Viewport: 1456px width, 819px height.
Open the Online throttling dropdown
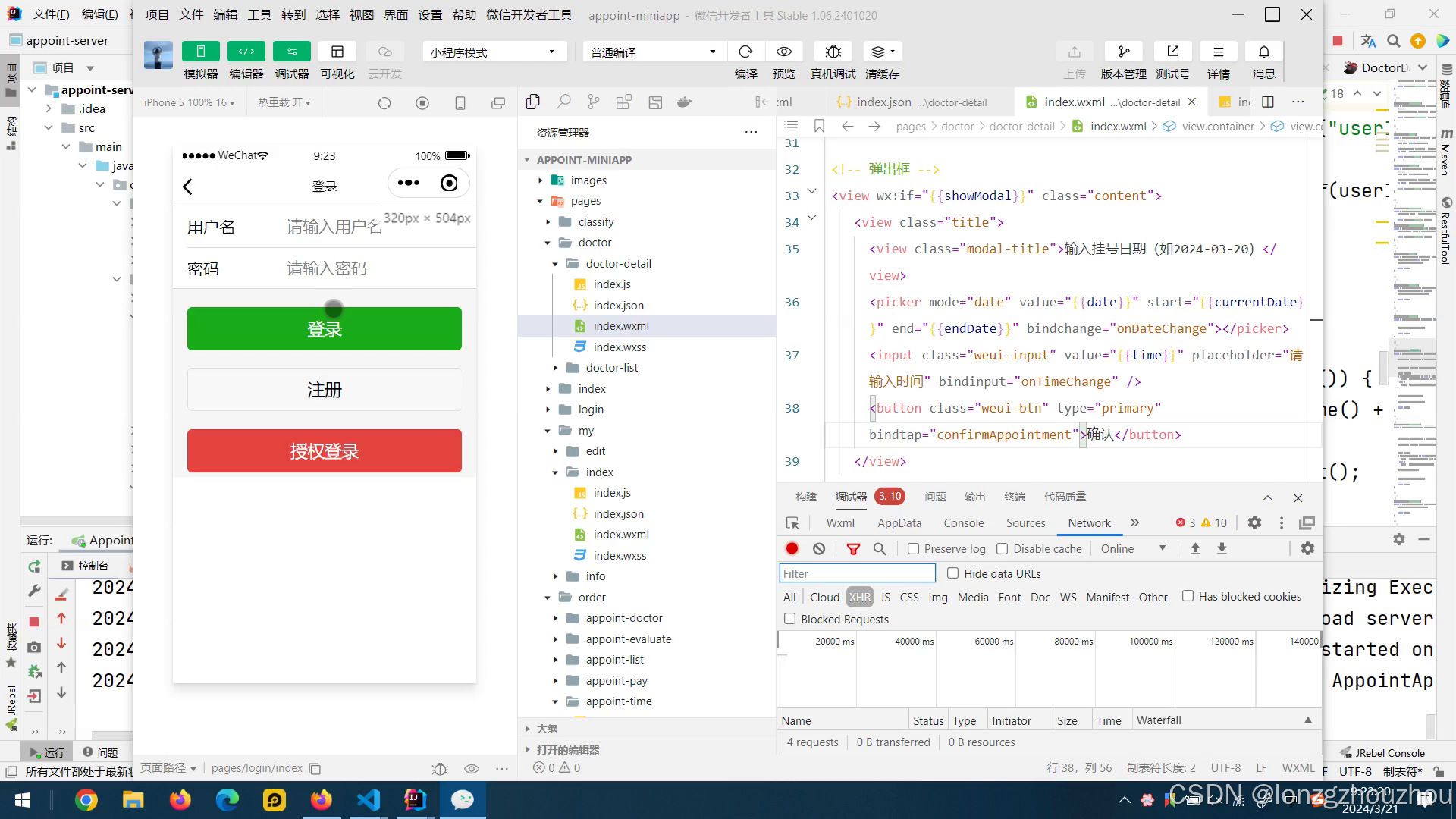[1132, 548]
